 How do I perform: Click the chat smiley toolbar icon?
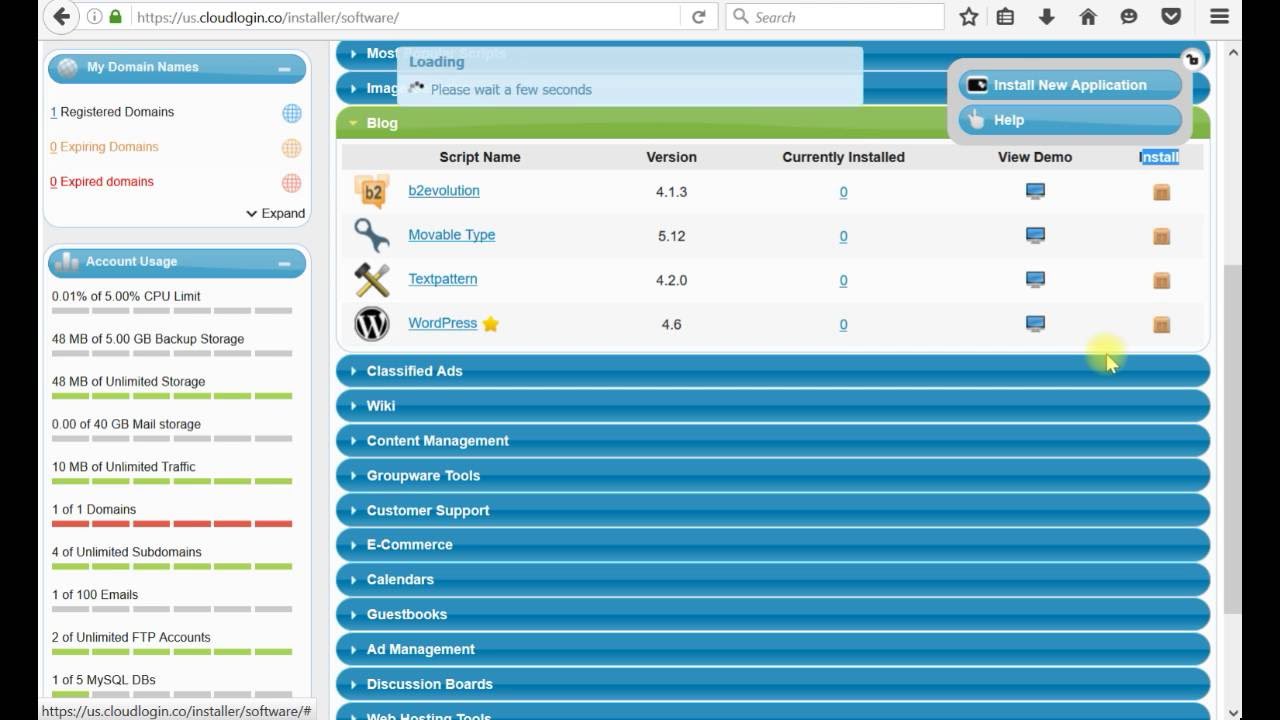(x=1129, y=17)
